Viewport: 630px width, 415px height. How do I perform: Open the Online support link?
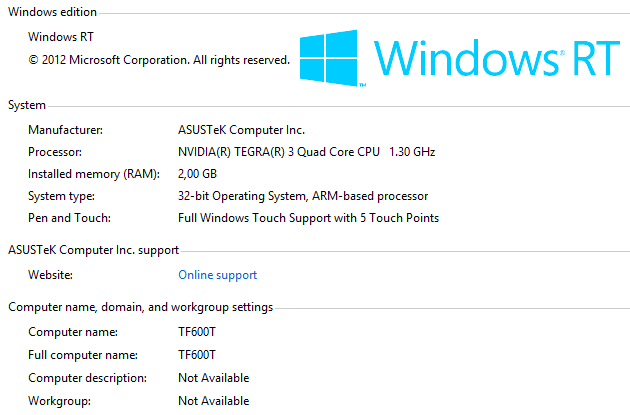(x=217, y=275)
